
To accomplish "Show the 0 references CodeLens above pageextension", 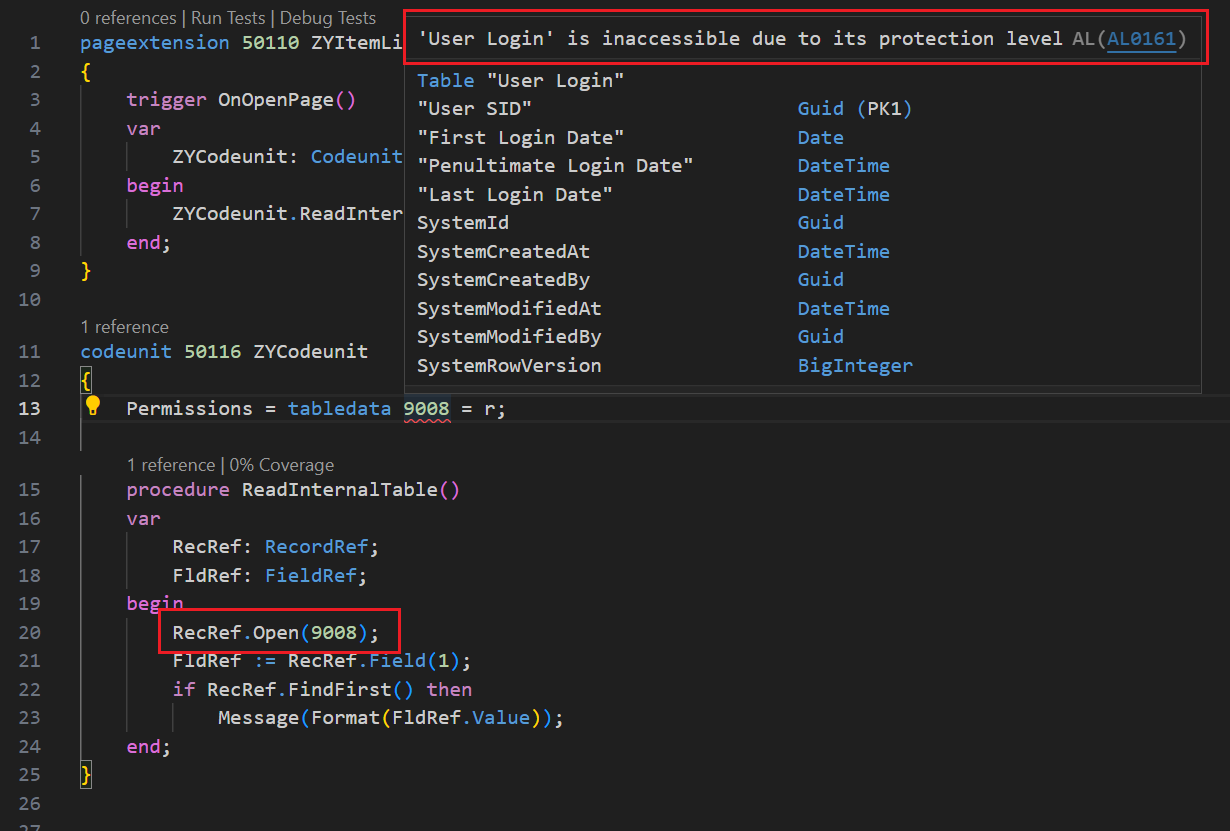I will [x=126, y=18].
